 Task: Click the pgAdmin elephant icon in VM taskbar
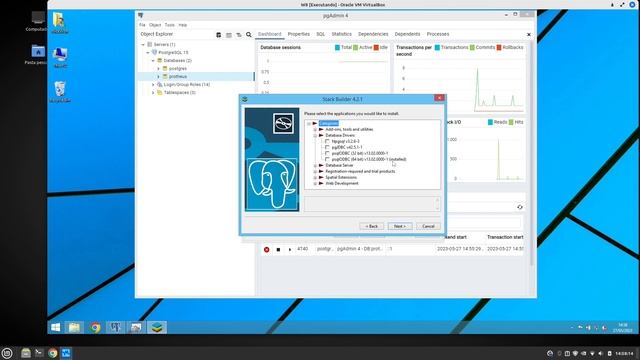pyautogui.click(x=116, y=327)
